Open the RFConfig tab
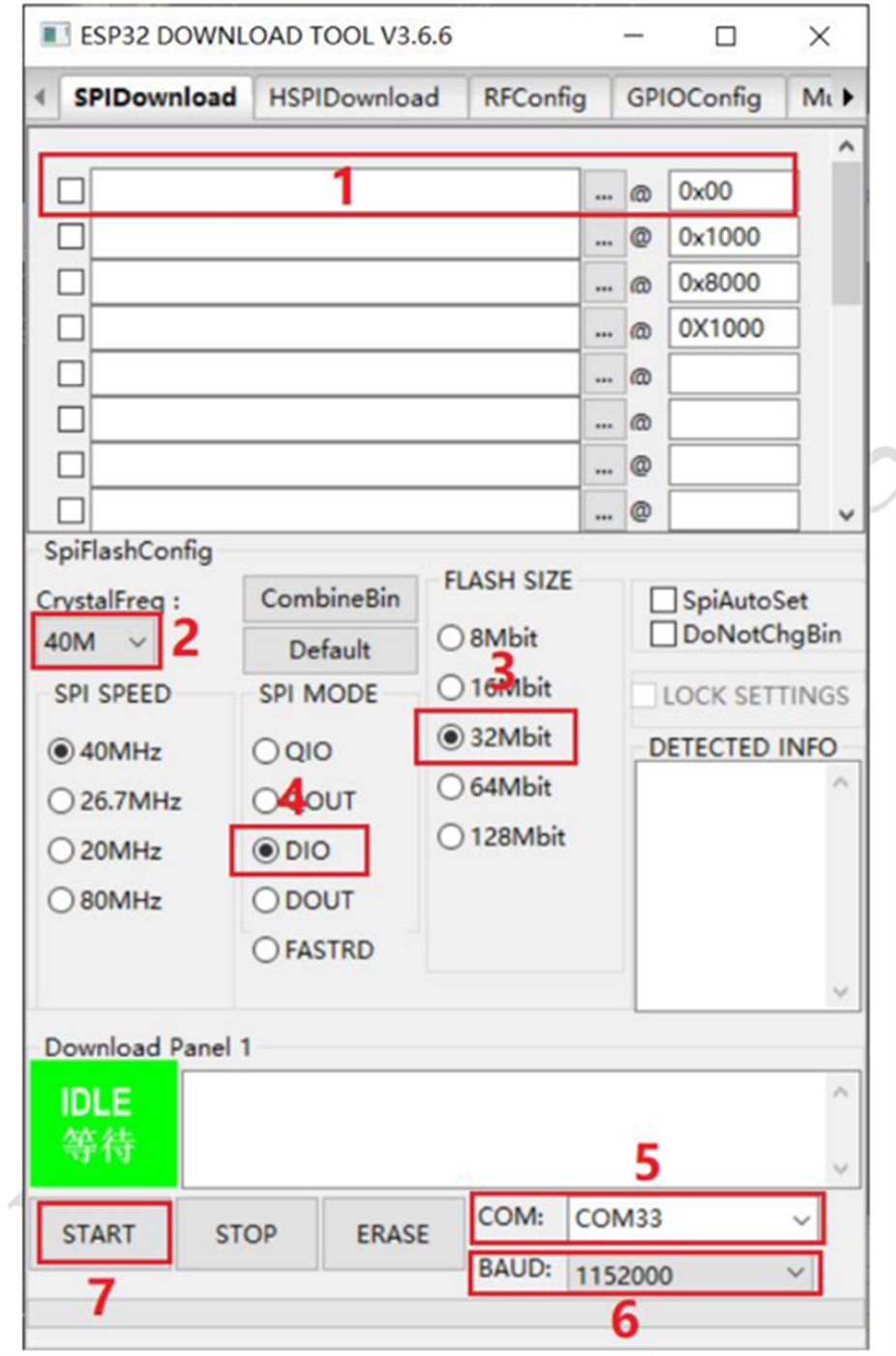 point(534,98)
